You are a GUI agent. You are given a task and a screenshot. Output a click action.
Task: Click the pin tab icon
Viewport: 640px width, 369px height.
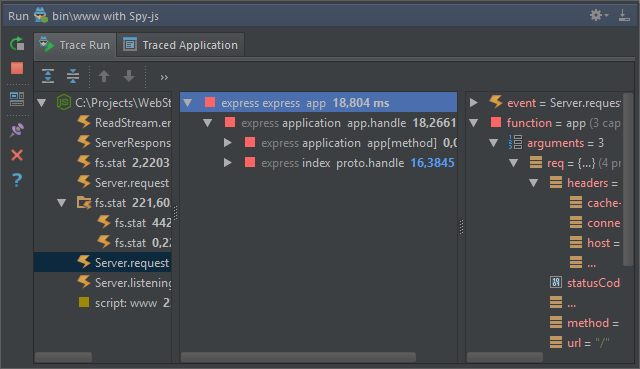coord(17,130)
